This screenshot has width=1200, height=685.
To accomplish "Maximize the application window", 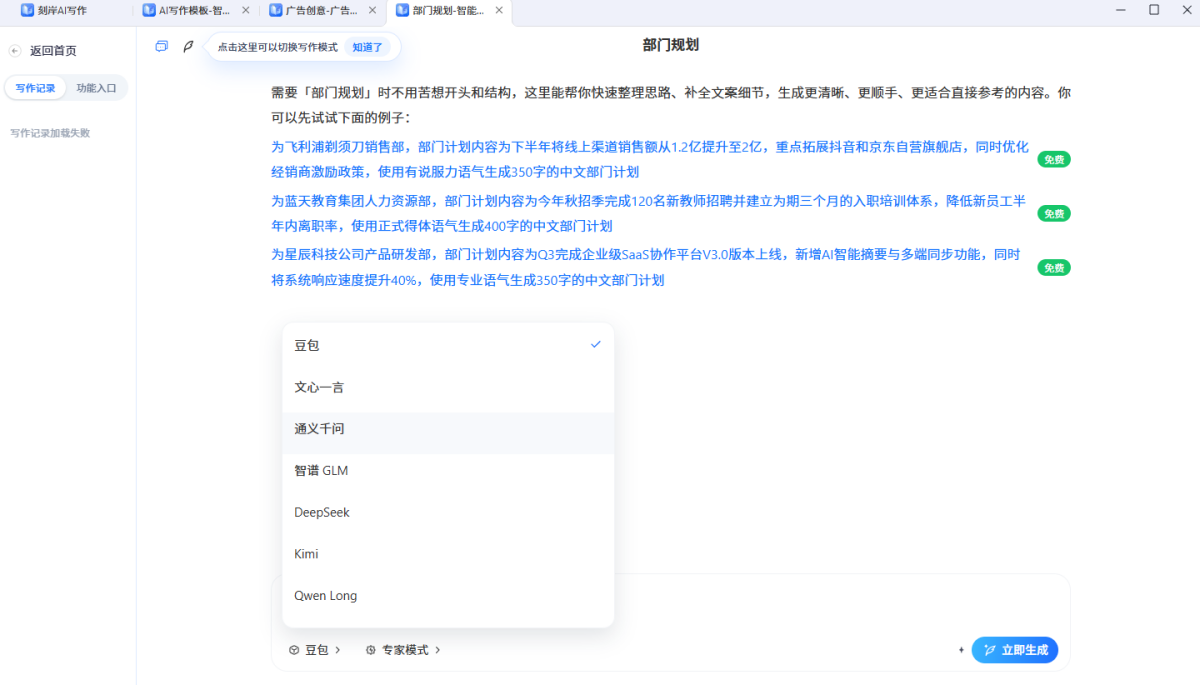I will click(1154, 10).
